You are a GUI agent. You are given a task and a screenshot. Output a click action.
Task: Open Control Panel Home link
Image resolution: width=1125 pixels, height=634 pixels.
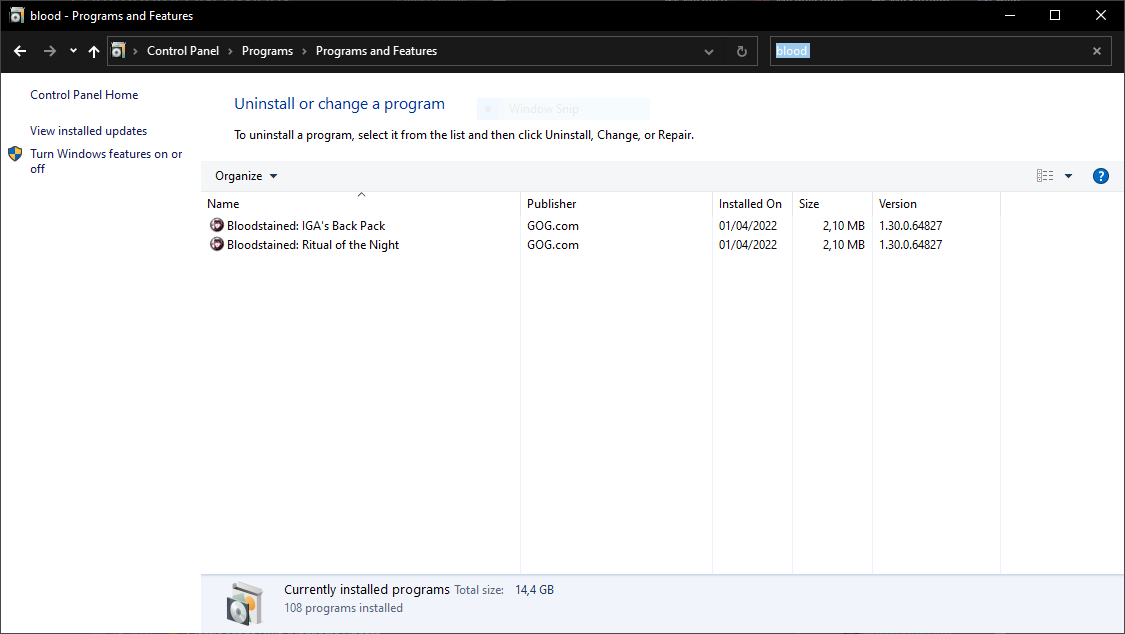coord(84,95)
